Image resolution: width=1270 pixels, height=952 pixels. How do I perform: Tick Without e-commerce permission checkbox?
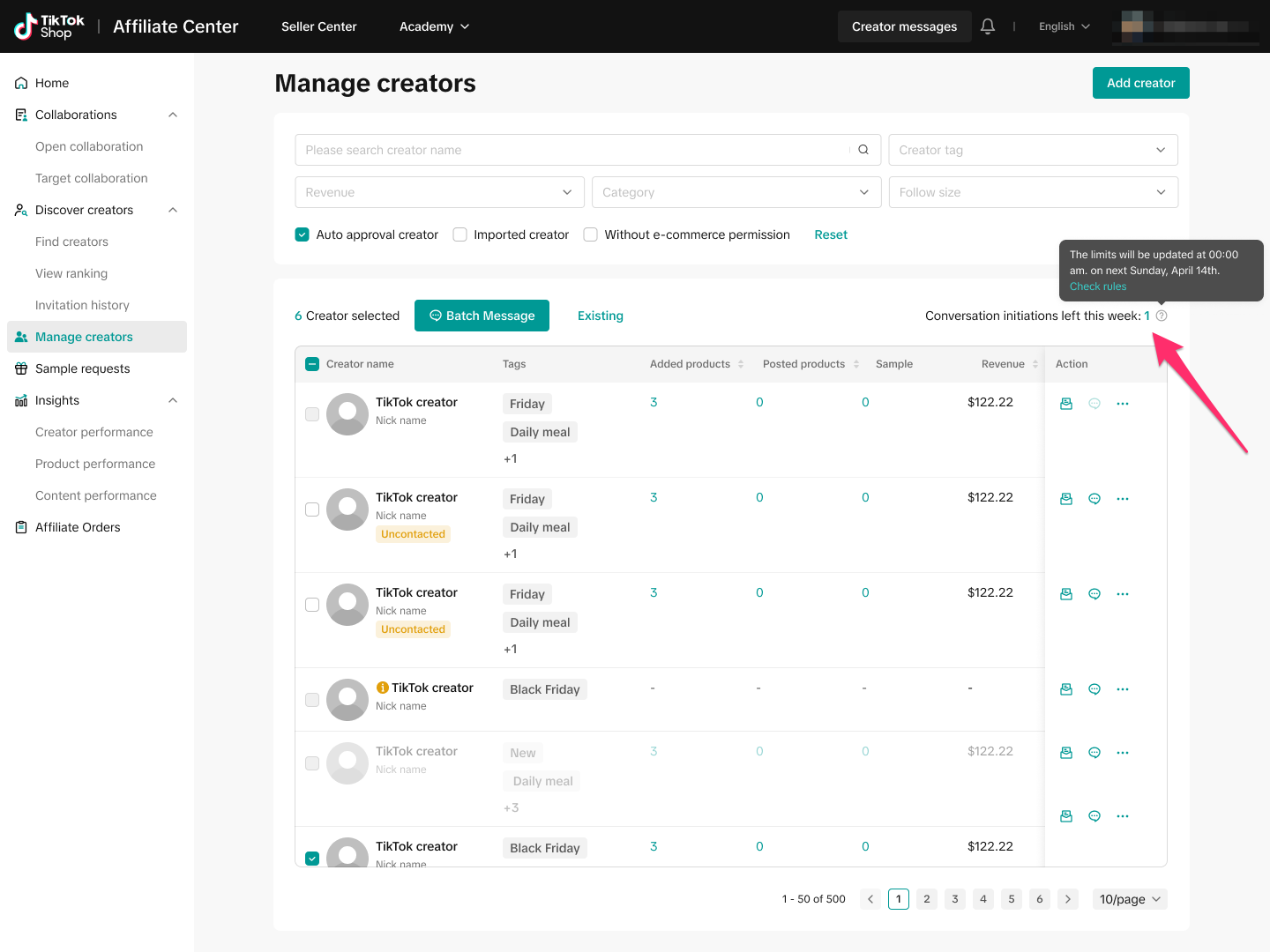click(591, 234)
